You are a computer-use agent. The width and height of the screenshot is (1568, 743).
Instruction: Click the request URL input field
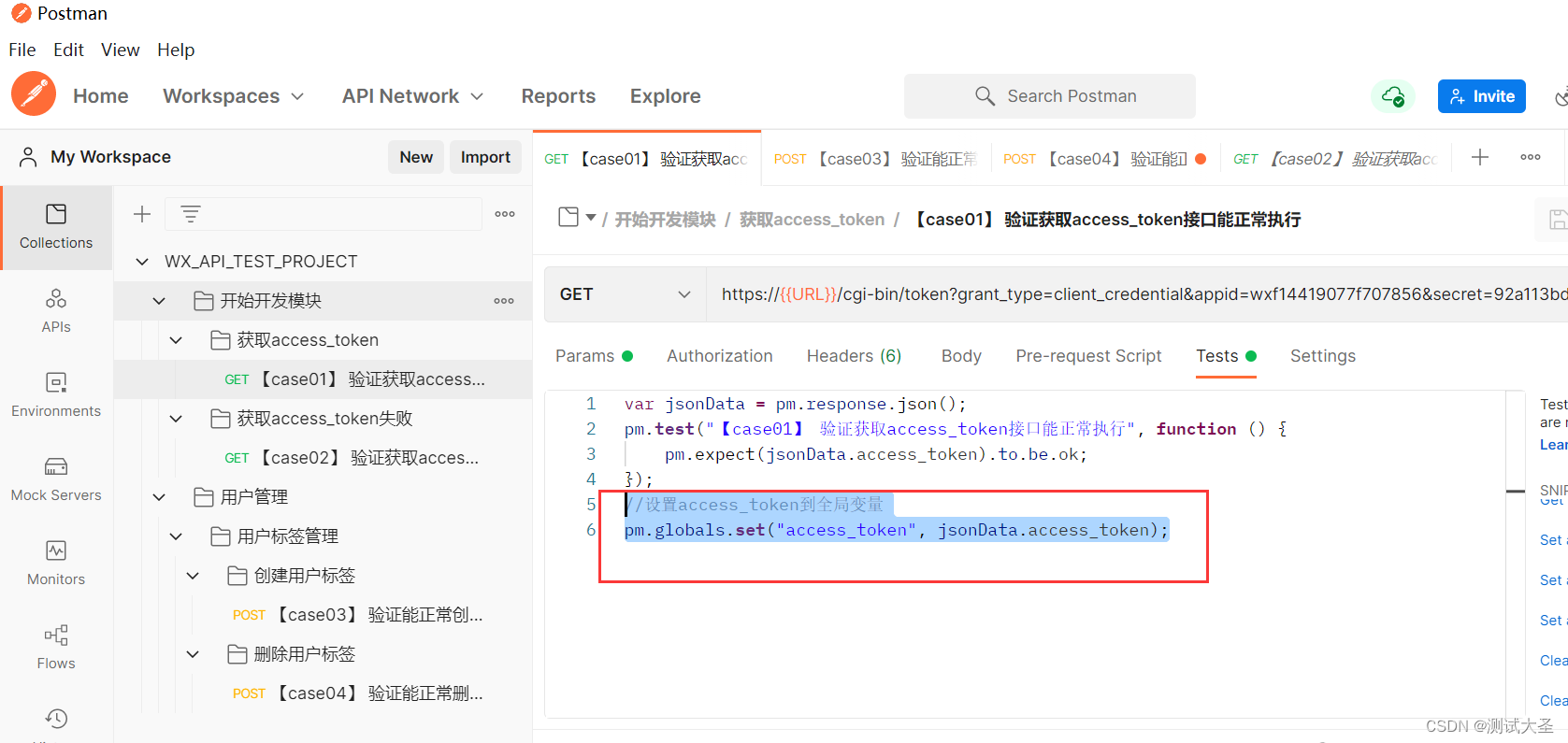(x=1138, y=294)
